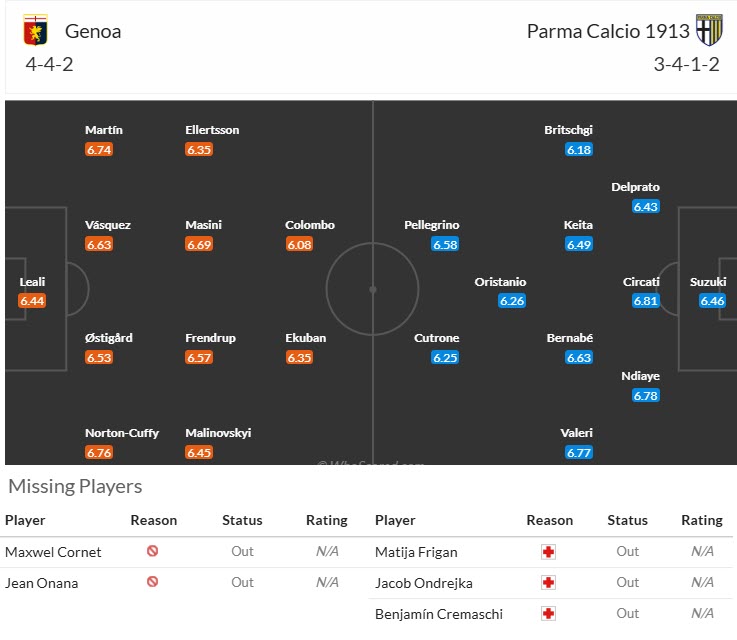Click the Genoa club crest icon
This screenshot has width=737, height=640.
pos(35,32)
